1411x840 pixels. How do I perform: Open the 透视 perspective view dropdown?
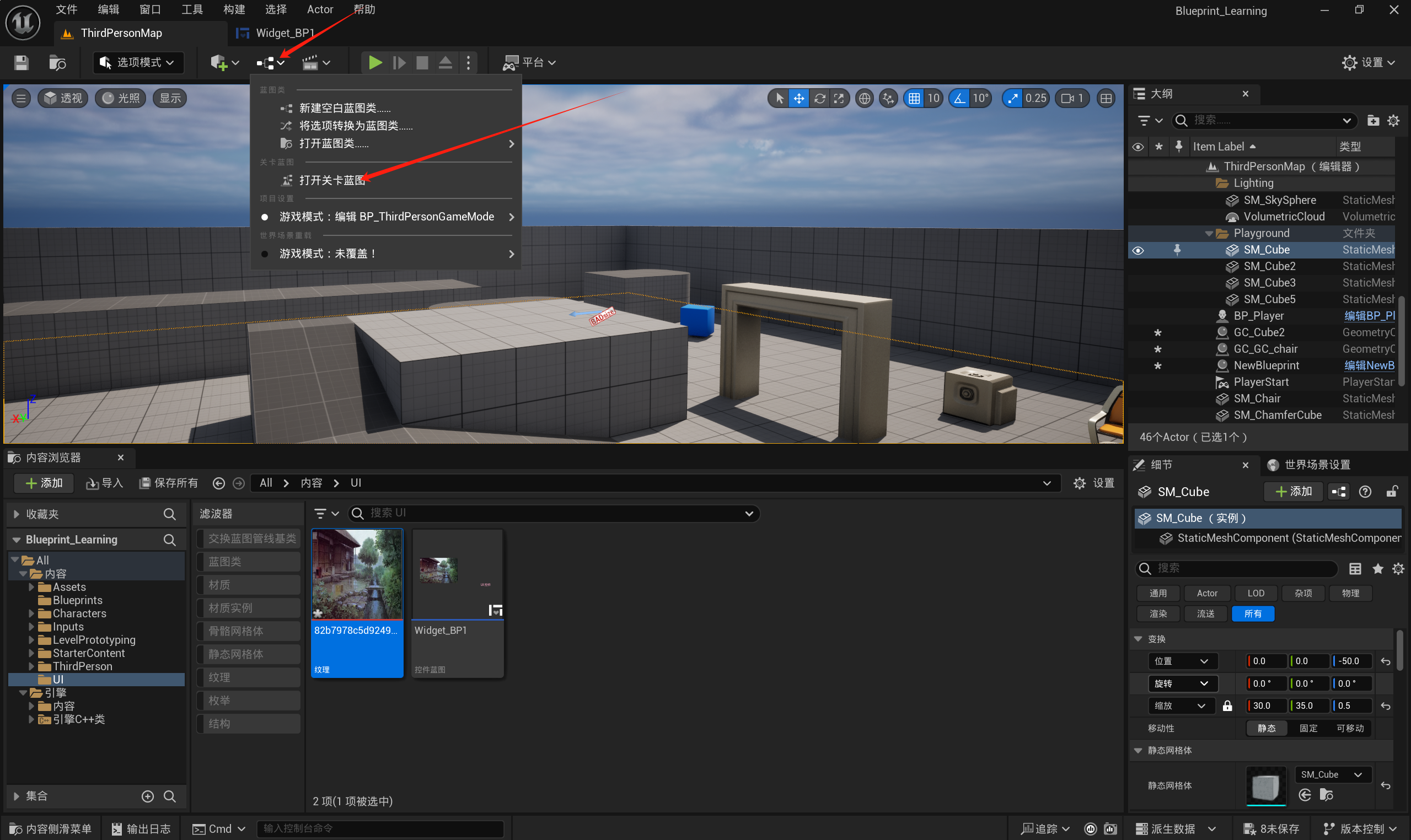[63, 99]
